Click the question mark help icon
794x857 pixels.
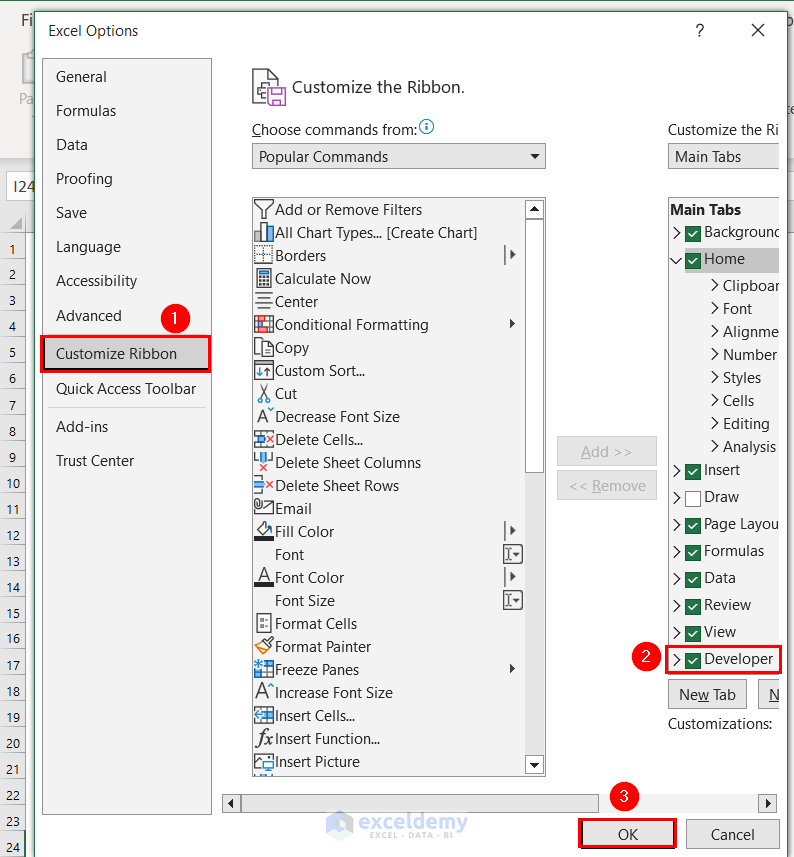point(699,31)
